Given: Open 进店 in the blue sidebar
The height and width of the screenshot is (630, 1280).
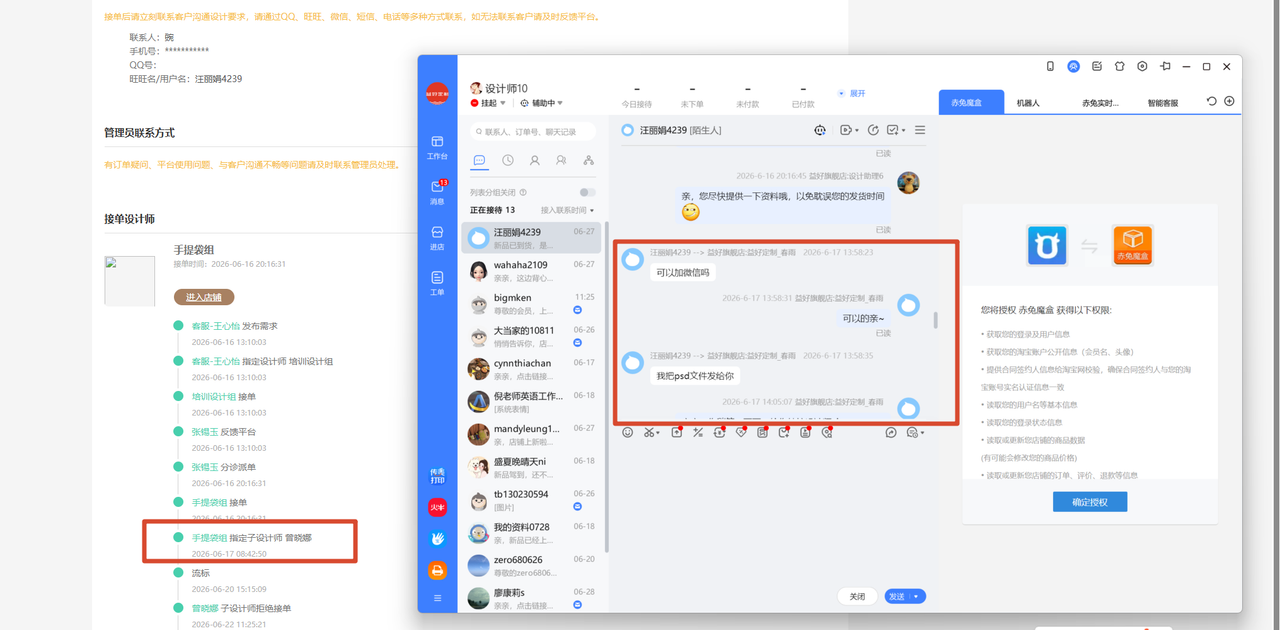Looking at the screenshot, I should 437,238.
